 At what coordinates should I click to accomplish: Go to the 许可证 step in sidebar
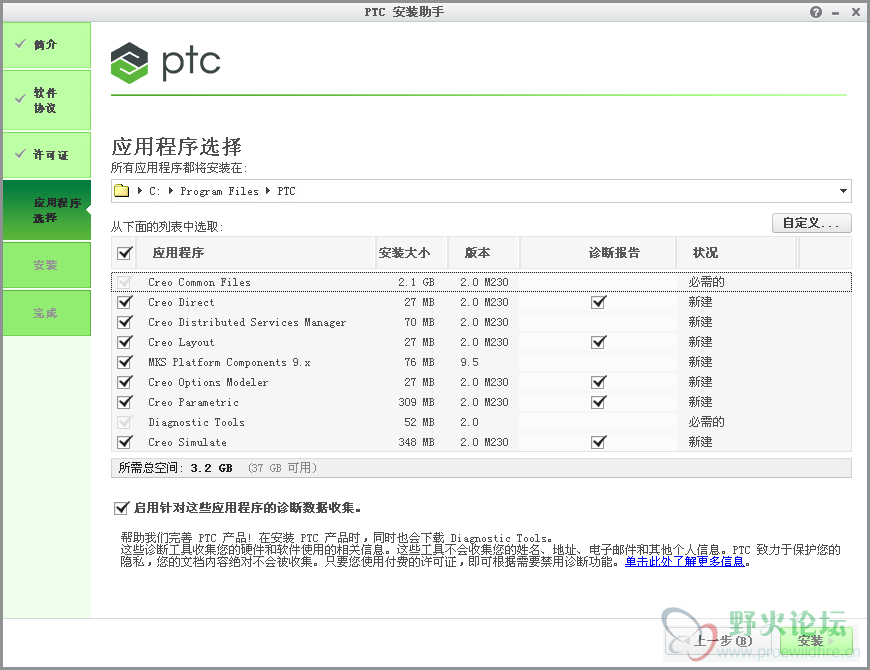point(47,155)
